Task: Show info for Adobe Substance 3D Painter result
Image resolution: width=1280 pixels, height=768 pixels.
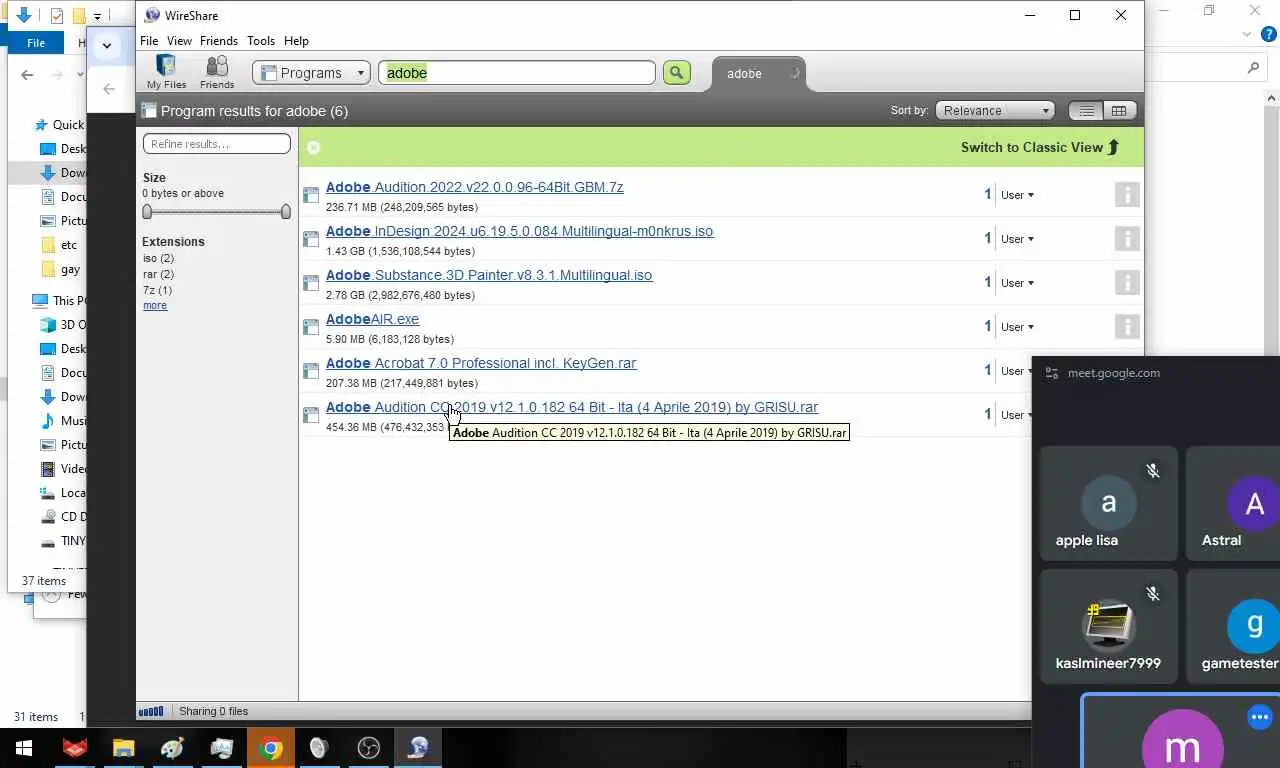Action: point(1127,283)
